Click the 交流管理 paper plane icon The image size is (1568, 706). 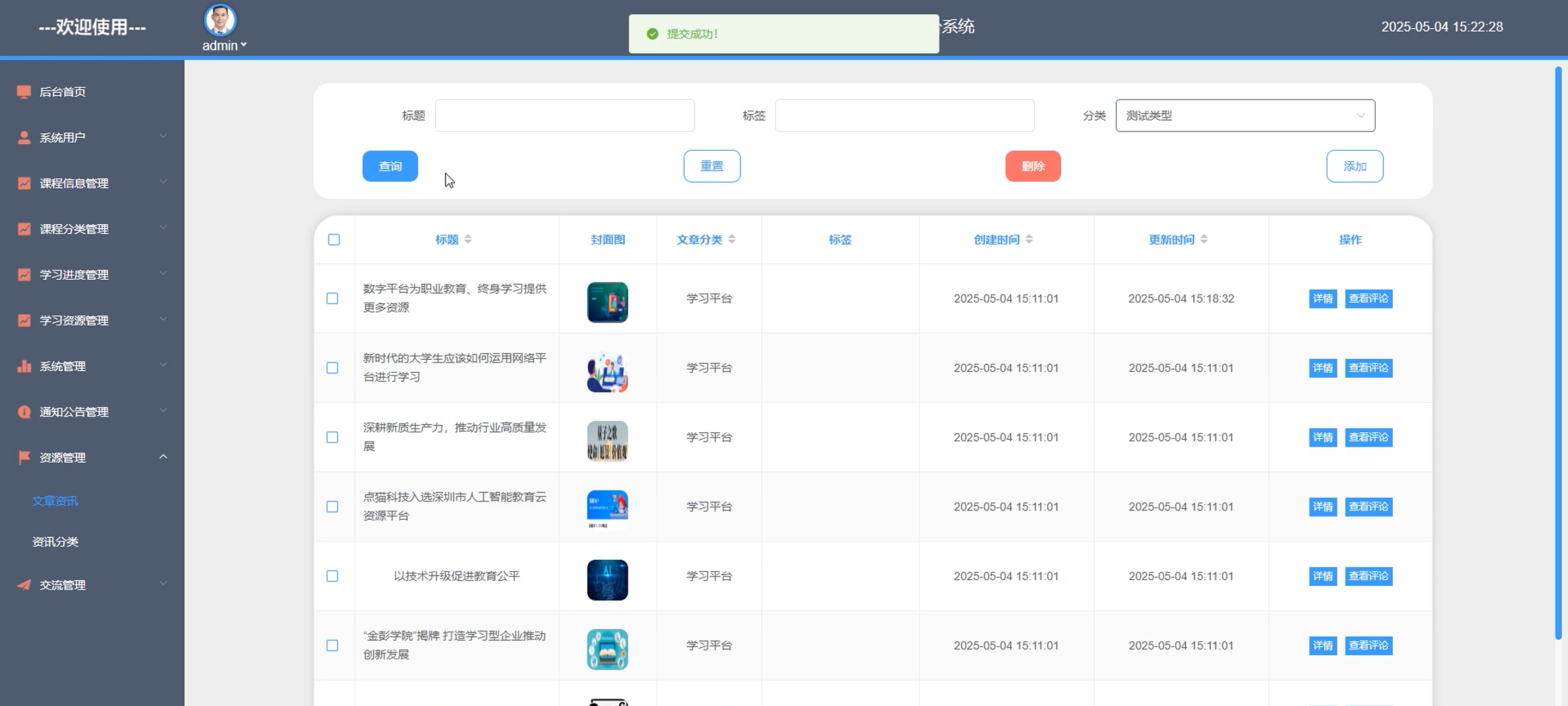[x=24, y=585]
